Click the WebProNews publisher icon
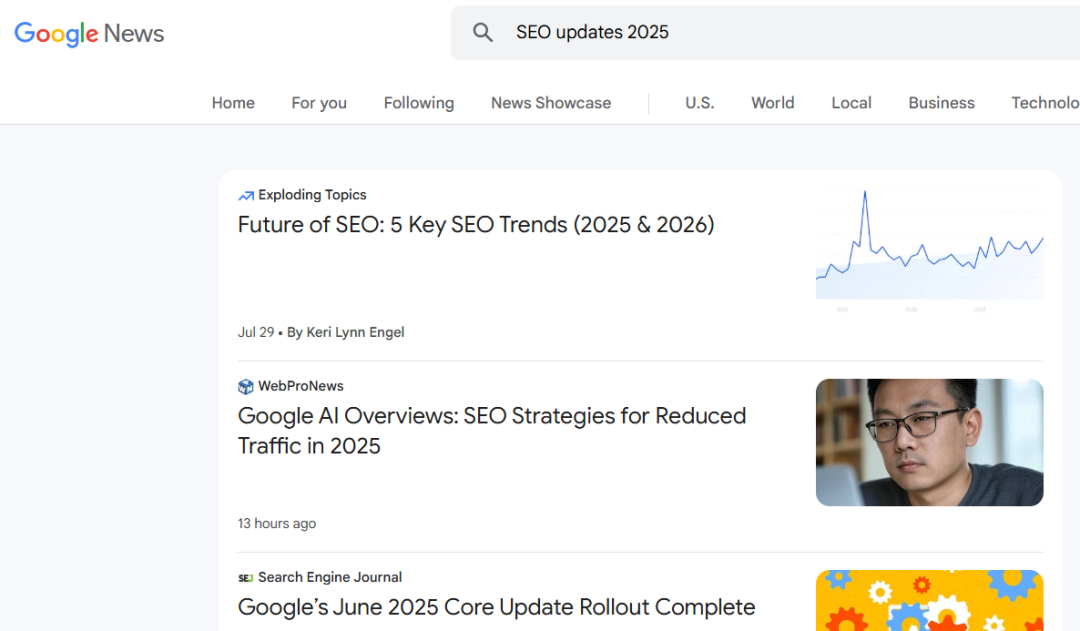Viewport: 1080px width, 631px height. tap(245, 386)
